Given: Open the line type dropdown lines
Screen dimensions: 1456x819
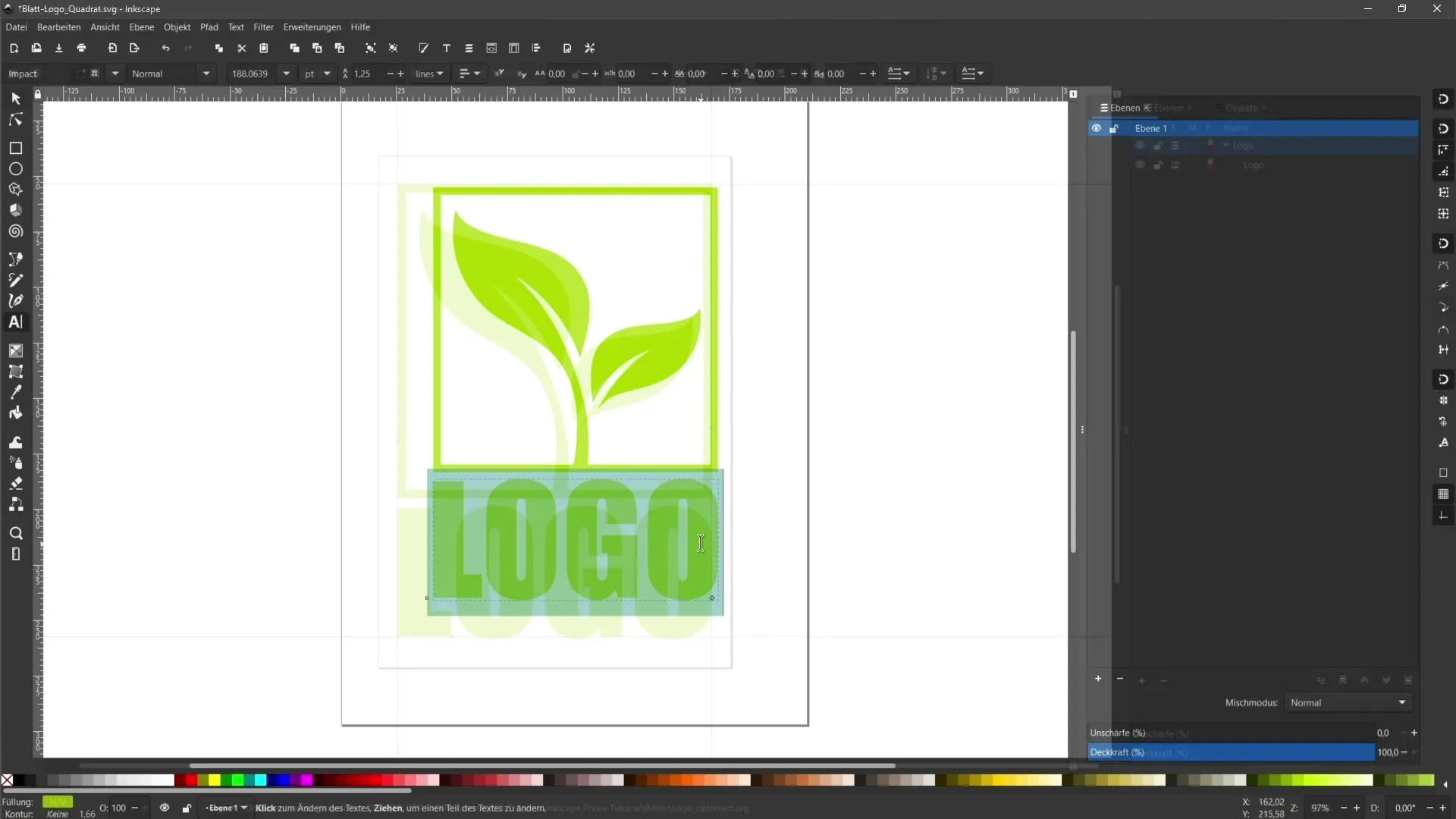Looking at the screenshot, I should coord(432,73).
